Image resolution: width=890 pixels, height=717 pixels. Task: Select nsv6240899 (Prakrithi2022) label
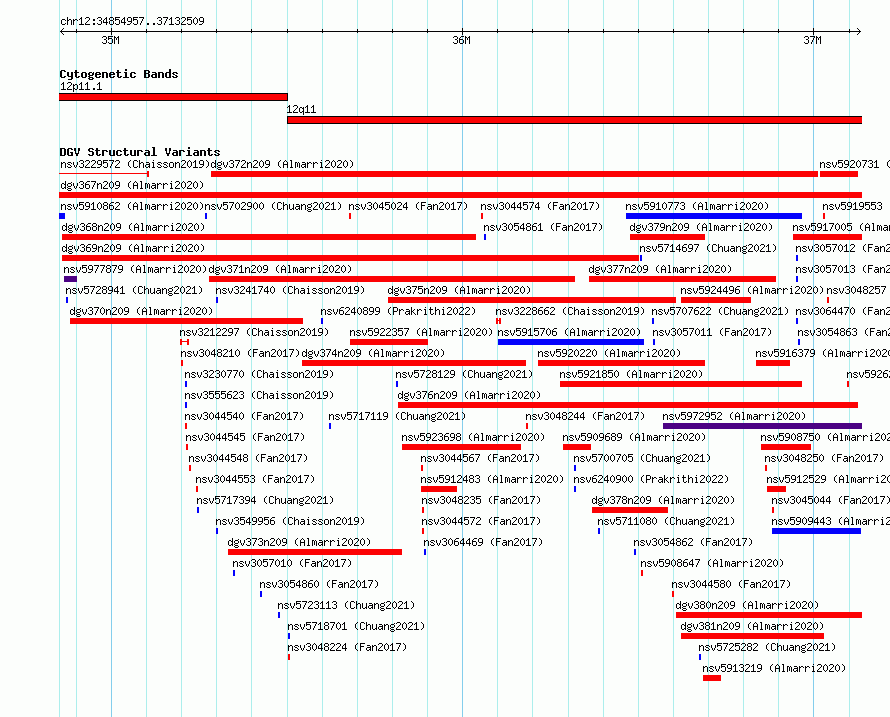coord(398,311)
